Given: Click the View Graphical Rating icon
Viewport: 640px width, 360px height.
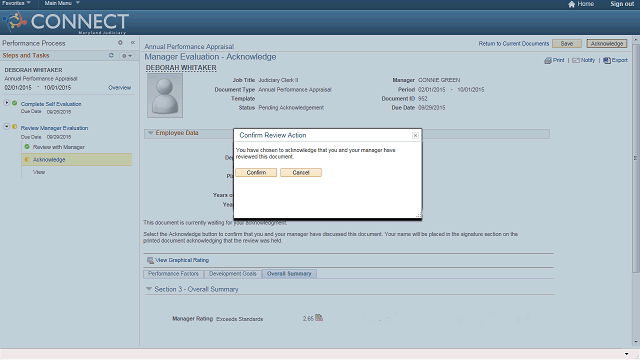Looking at the screenshot, I should [150, 260].
